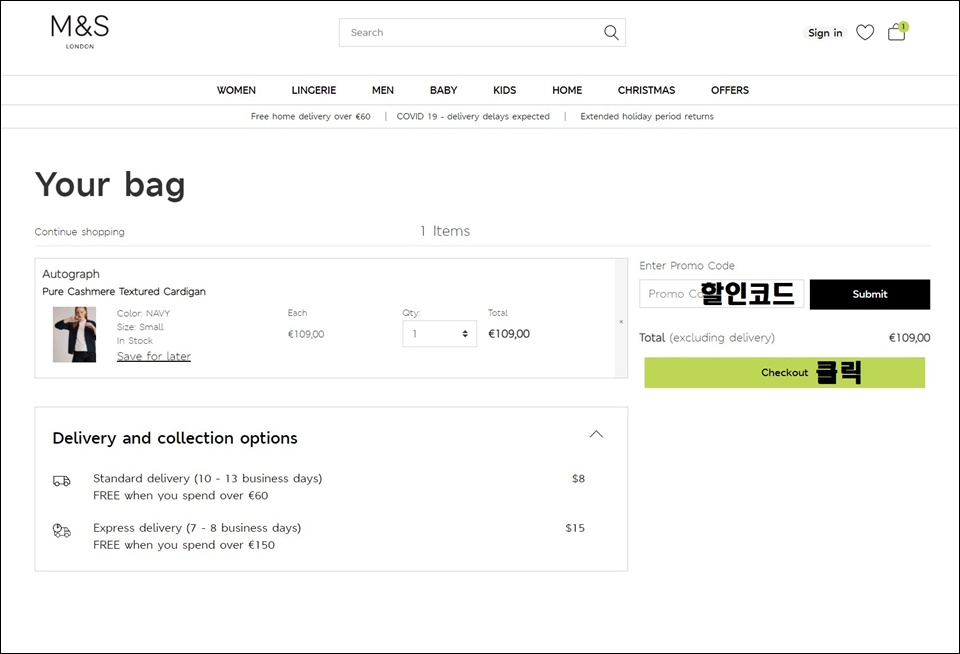Open the OFFERS menu
This screenshot has width=960, height=654.
(730, 90)
